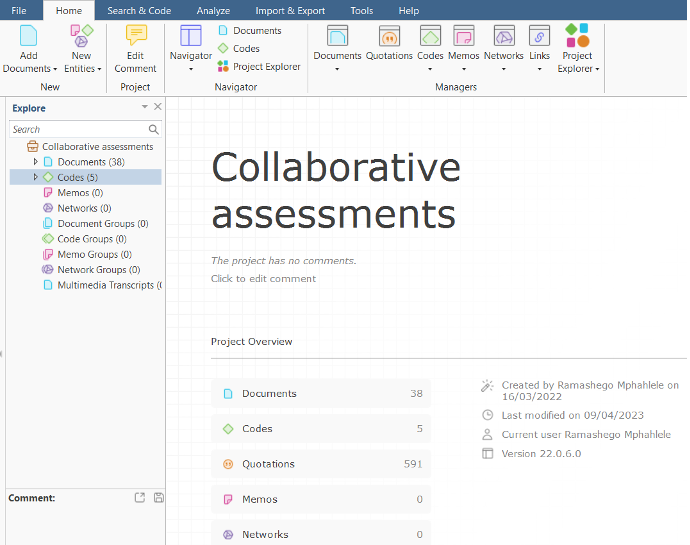The image size is (690, 545).
Task: Open the Networks manager icon
Action: 503,38
